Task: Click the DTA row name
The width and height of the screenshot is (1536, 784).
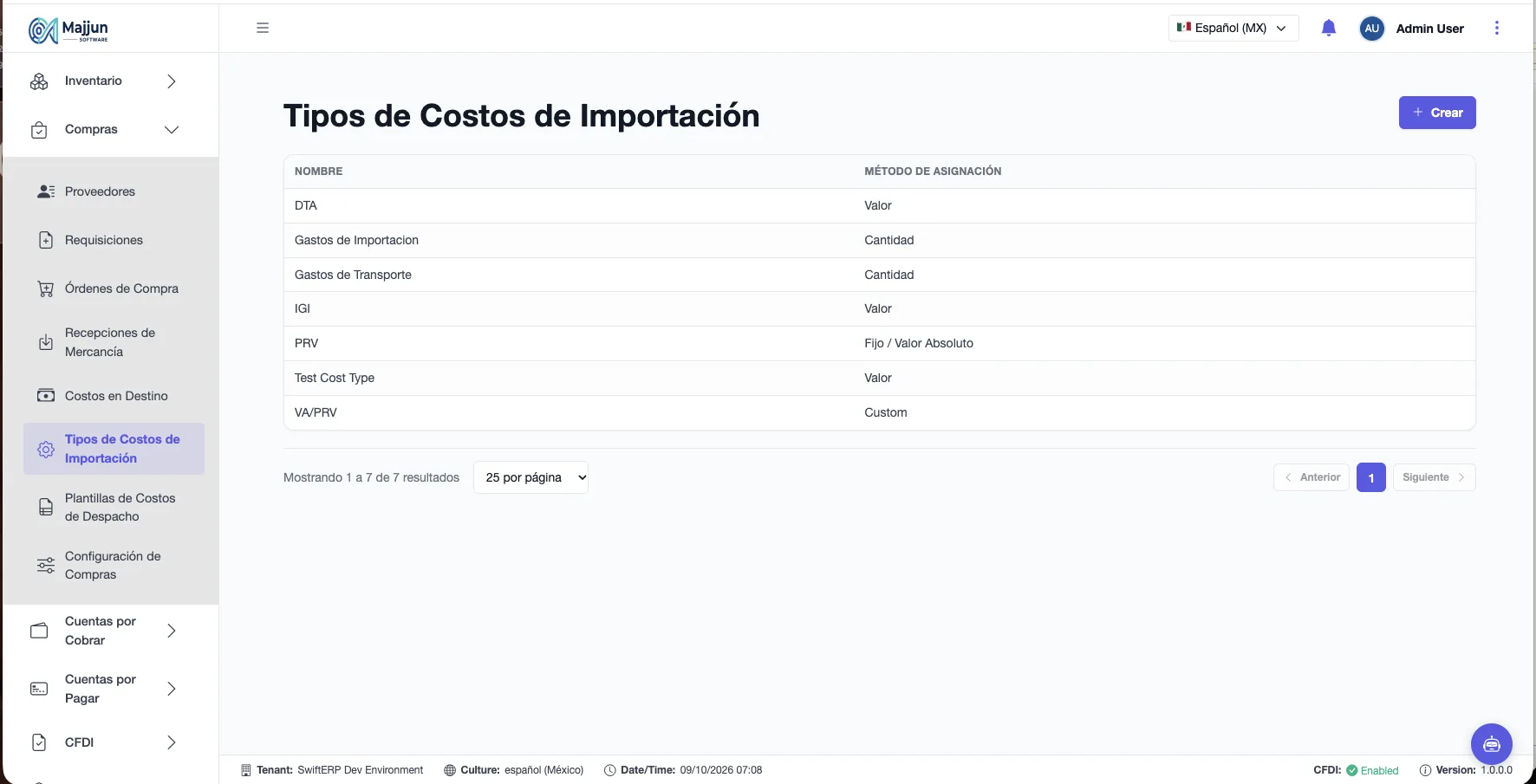Action: pyautogui.click(x=306, y=205)
